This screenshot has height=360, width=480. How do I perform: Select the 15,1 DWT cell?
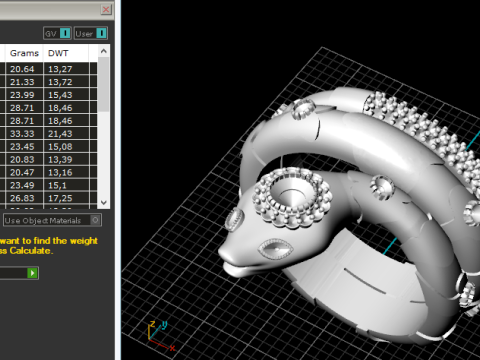click(x=66, y=185)
